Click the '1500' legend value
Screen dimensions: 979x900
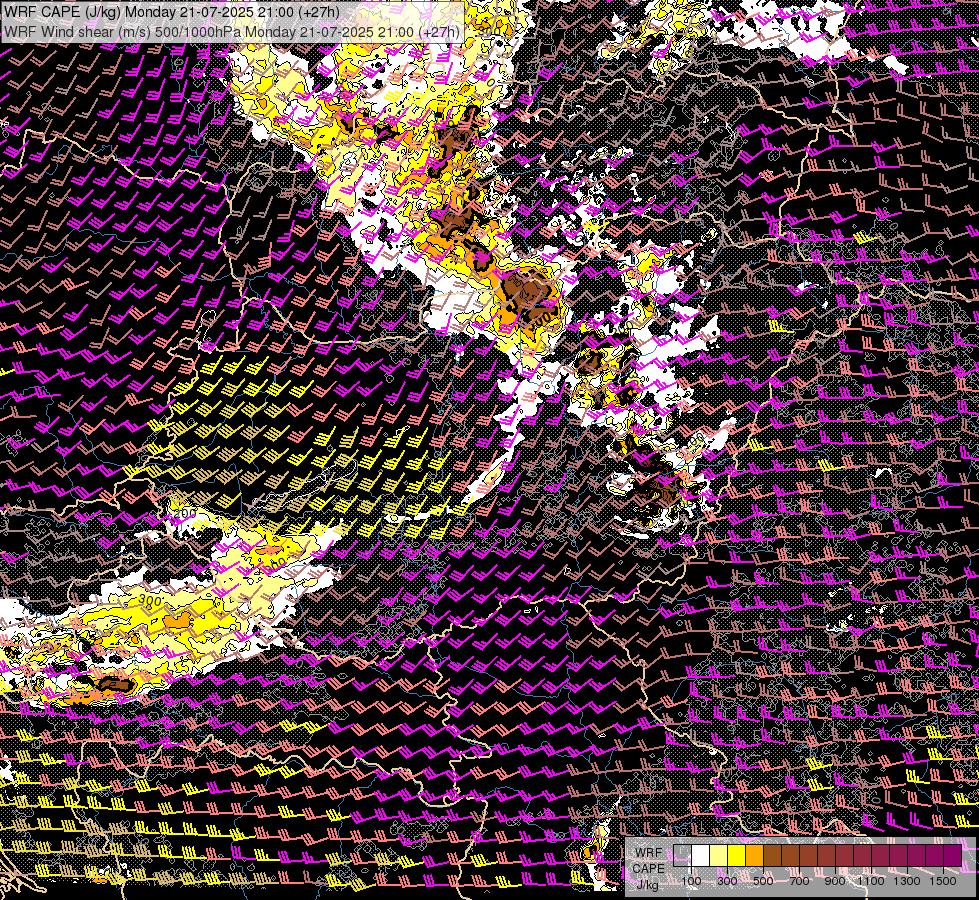pos(943,881)
